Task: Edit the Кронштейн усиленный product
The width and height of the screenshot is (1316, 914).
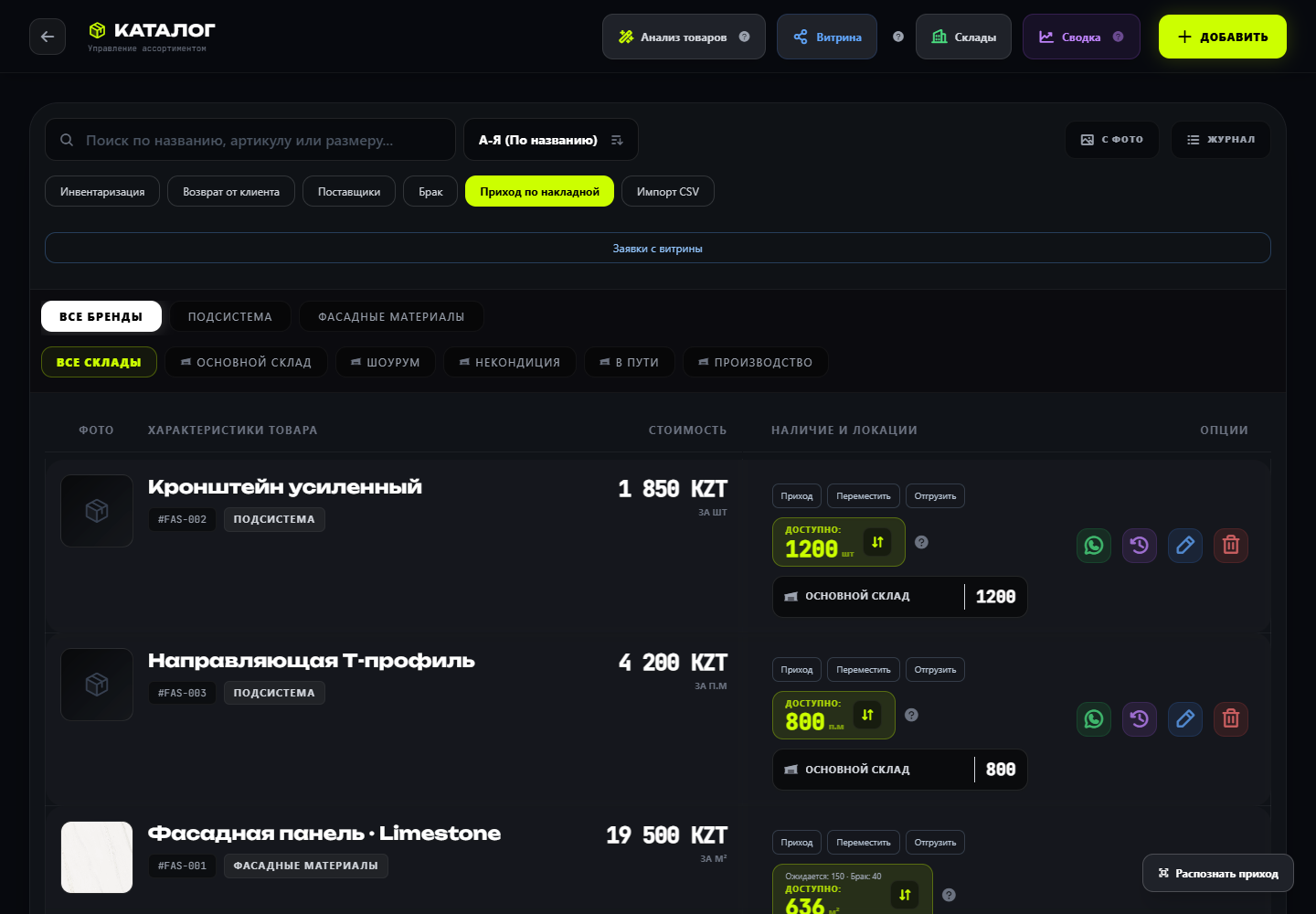Action: pyautogui.click(x=1185, y=546)
